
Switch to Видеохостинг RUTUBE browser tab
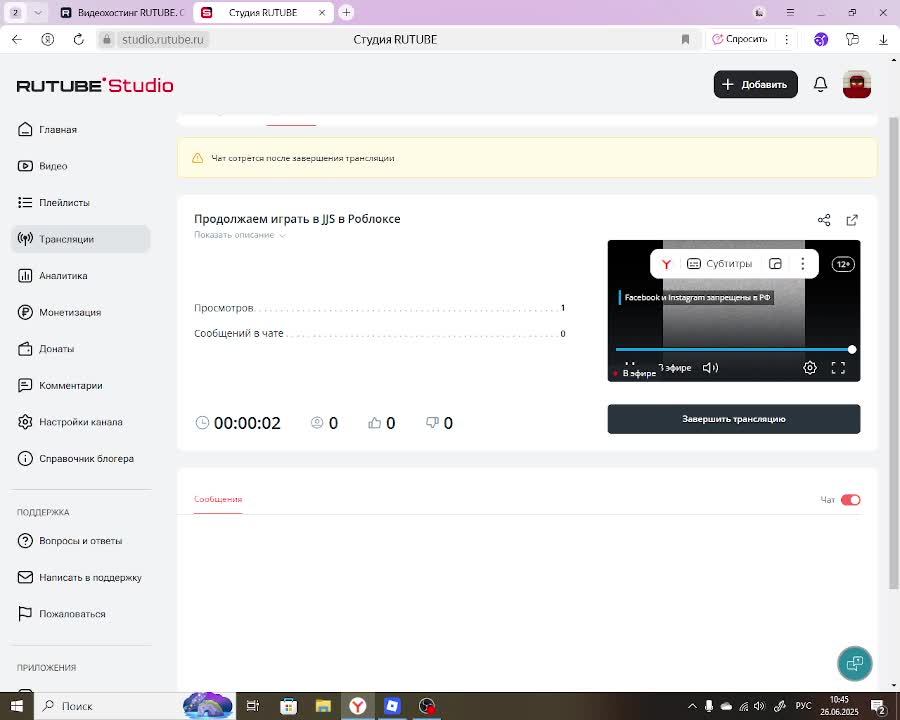click(123, 12)
